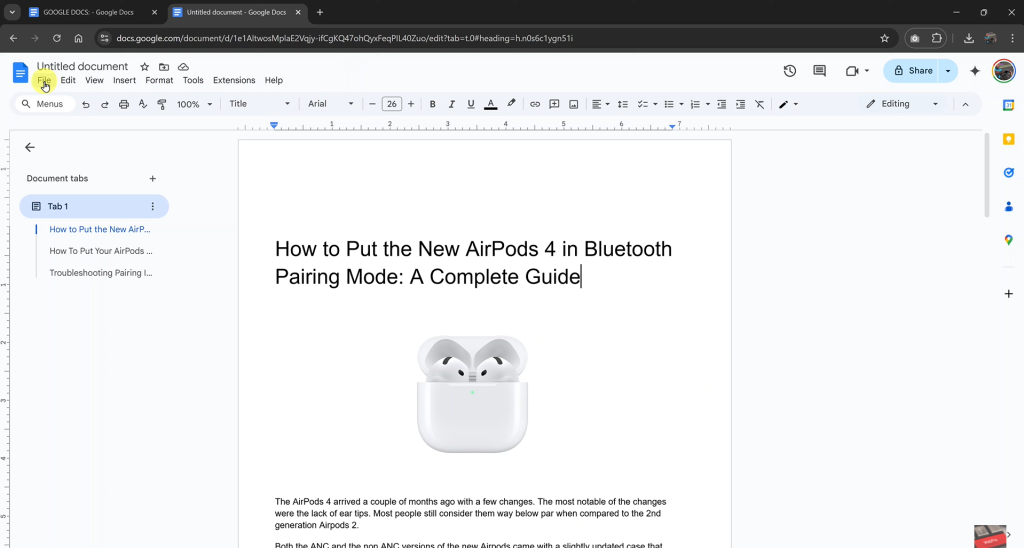The width and height of the screenshot is (1024, 548).
Task: Open the highlight color marker
Action: coord(511,104)
